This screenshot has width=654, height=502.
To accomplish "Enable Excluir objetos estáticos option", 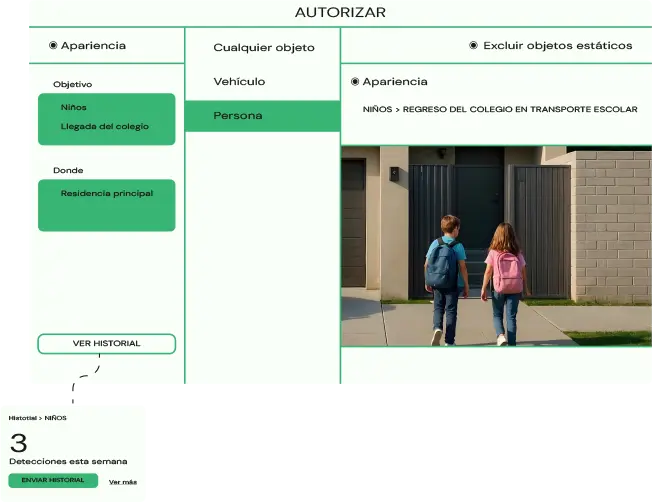I will (x=473, y=46).
